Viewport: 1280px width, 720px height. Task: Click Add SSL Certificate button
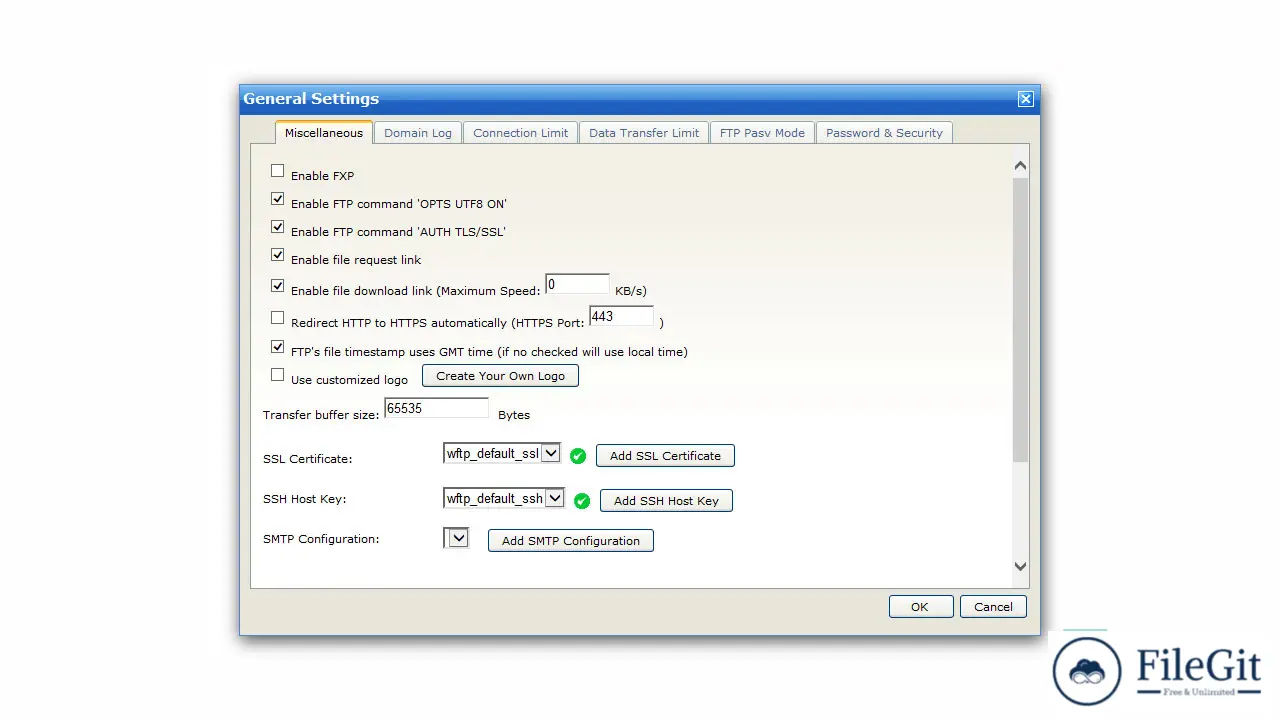665,456
